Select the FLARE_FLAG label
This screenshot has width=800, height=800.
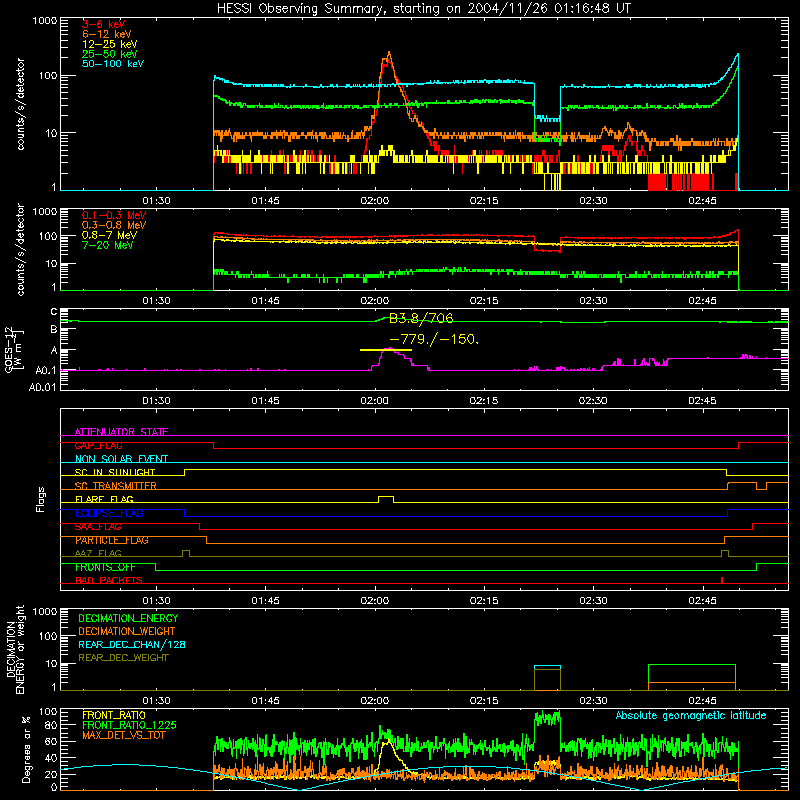pos(104,499)
